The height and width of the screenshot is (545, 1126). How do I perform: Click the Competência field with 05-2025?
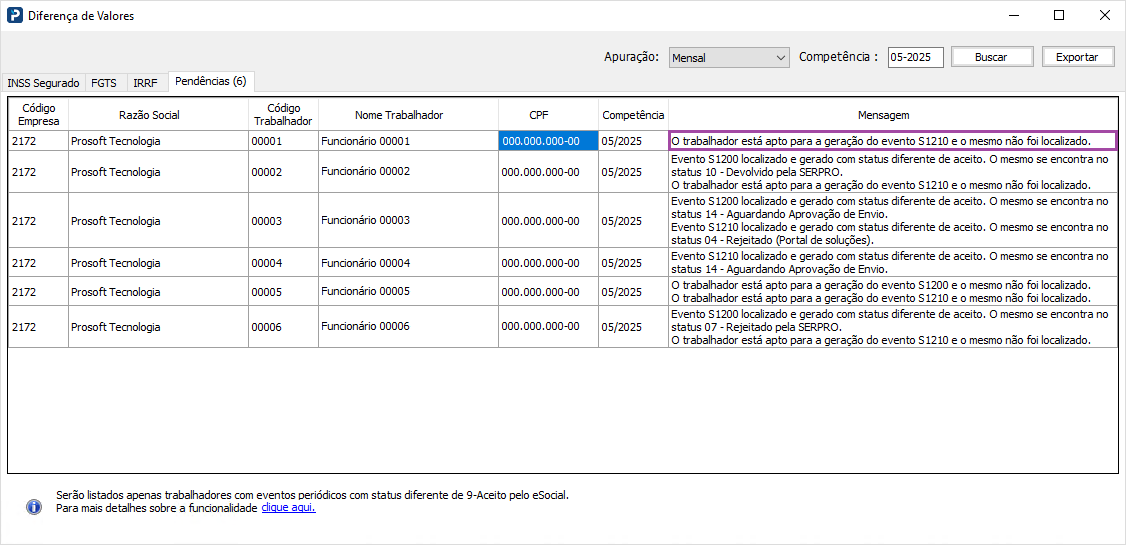tap(915, 57)
